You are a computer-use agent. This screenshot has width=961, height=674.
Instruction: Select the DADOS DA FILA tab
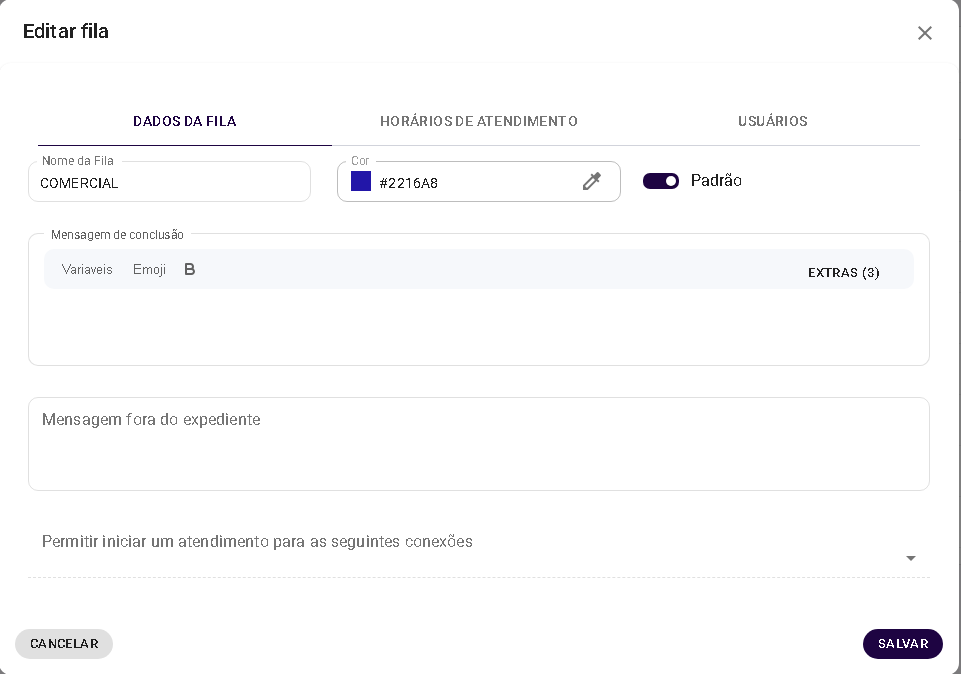184,121
